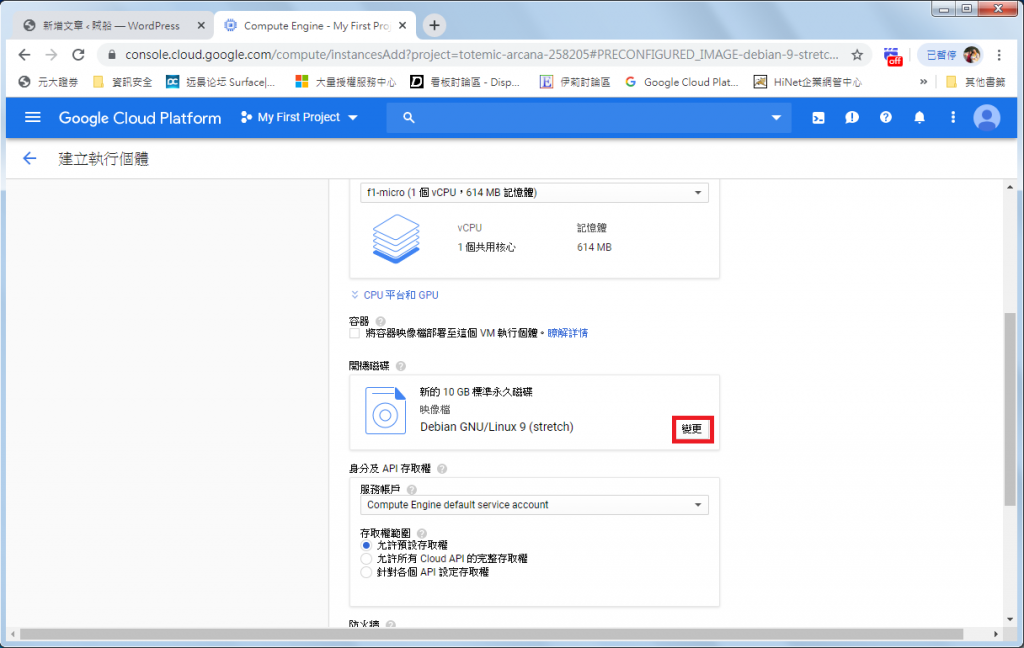Viewport: 1024px width, 648px height.
Task: View site info via the address bar lock icon
Action: click(x=112, y=55)
